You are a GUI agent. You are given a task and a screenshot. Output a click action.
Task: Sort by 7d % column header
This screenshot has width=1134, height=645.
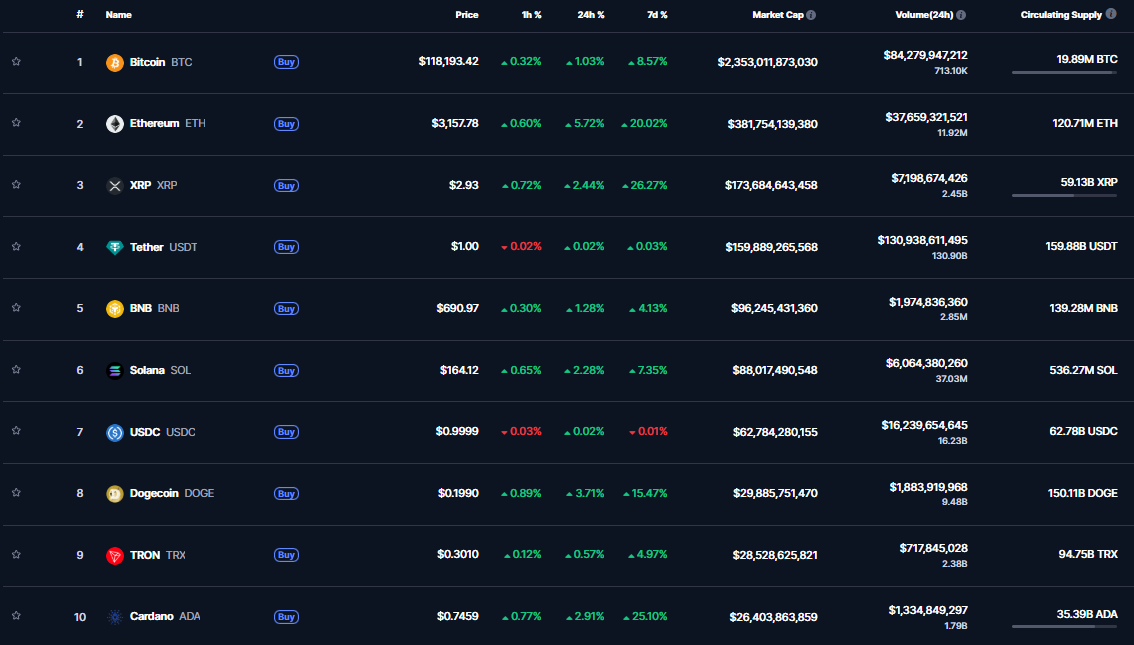[656, 15]
